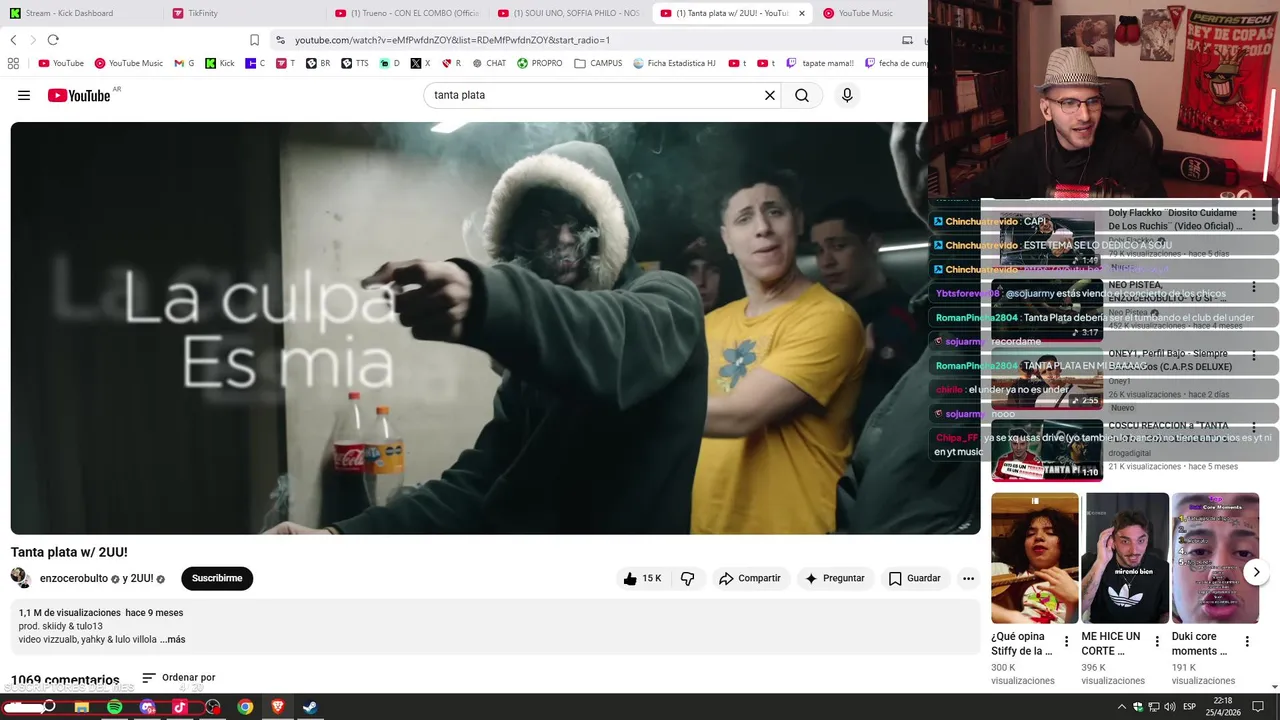Open the YouTube Music bookmark
The image size is (1280, 720).
click(x=129, y=63)
